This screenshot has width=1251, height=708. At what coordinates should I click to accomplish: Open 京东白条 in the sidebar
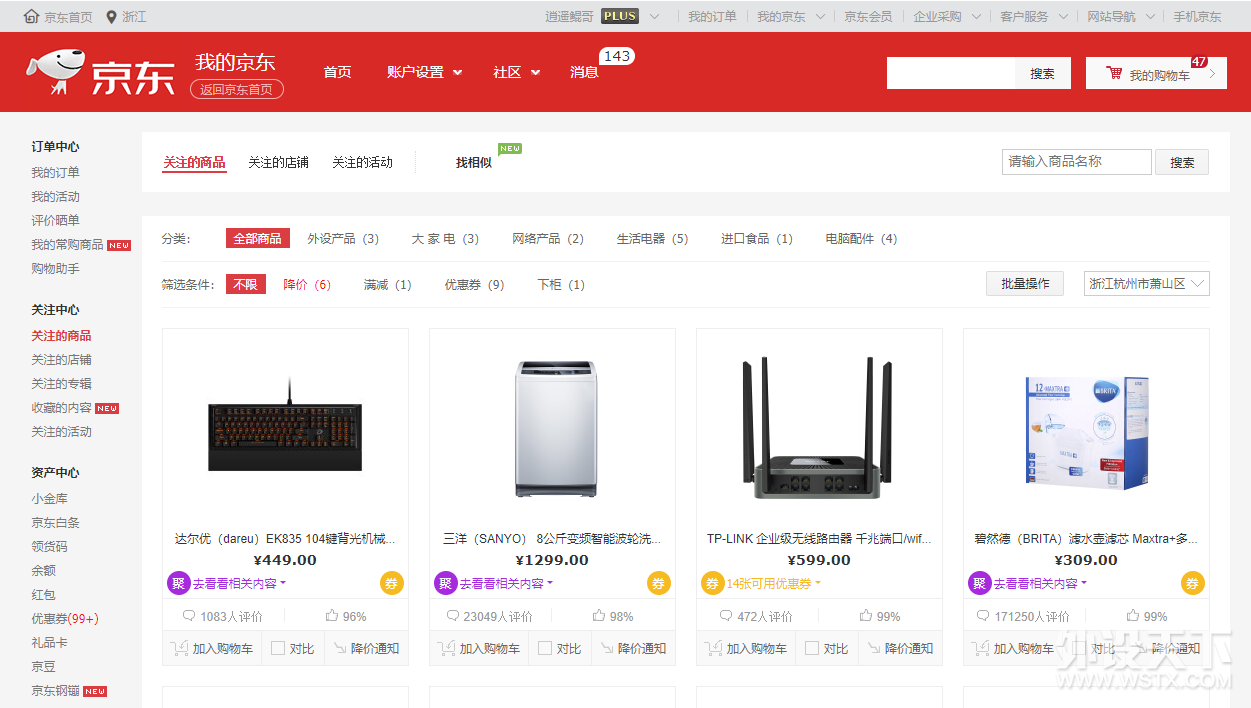click(55, 523)
